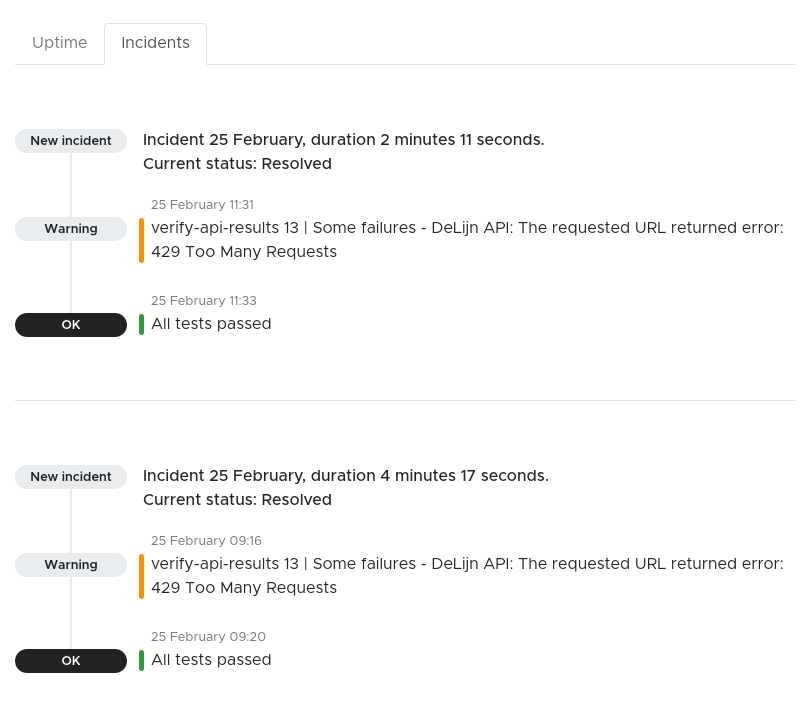Click the New incident badge for the 2 minutes 11 seconds incident
The image size is (810, 705).
pos(71,141)
